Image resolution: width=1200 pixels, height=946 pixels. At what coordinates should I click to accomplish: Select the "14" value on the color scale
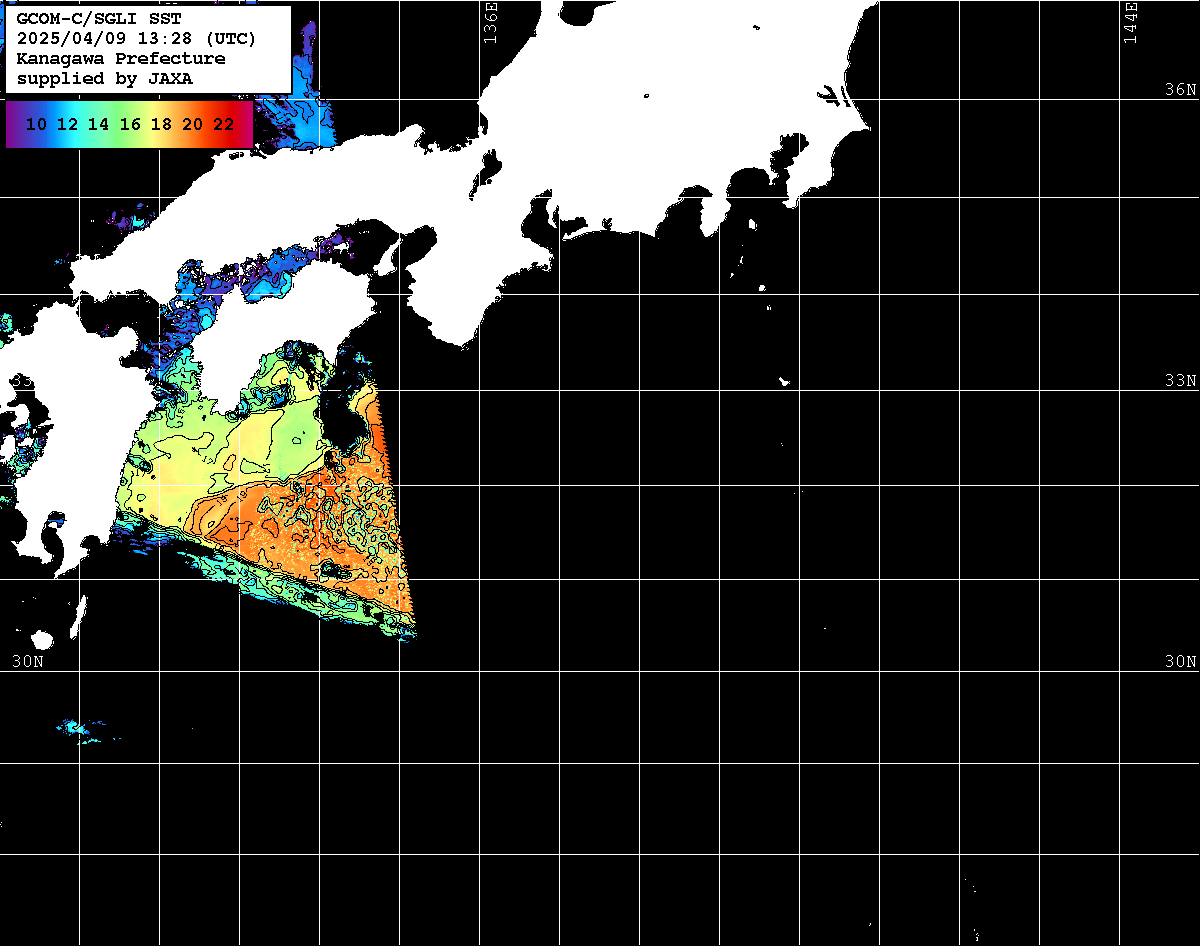pos(98,125)
